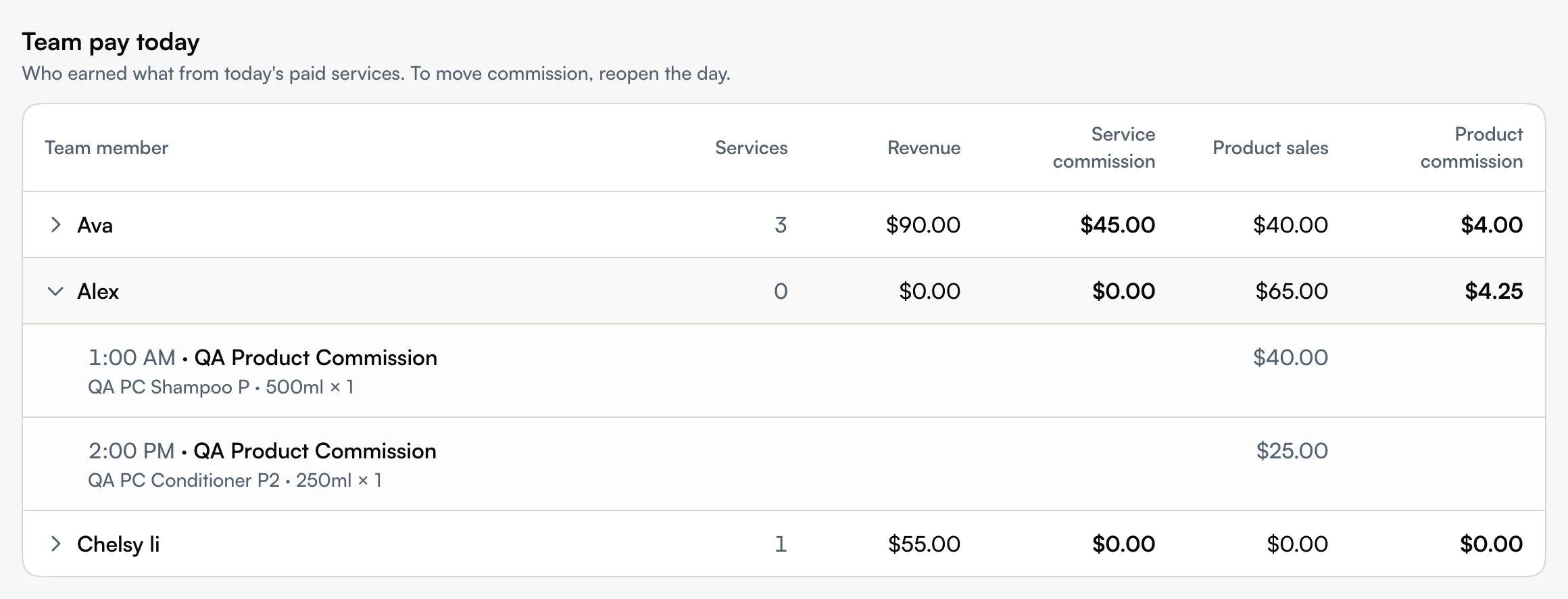Image resolution: width=1568 pixels, height=599 pixels.
Task: Click Alex's services count 0
Action: [781, 291]
